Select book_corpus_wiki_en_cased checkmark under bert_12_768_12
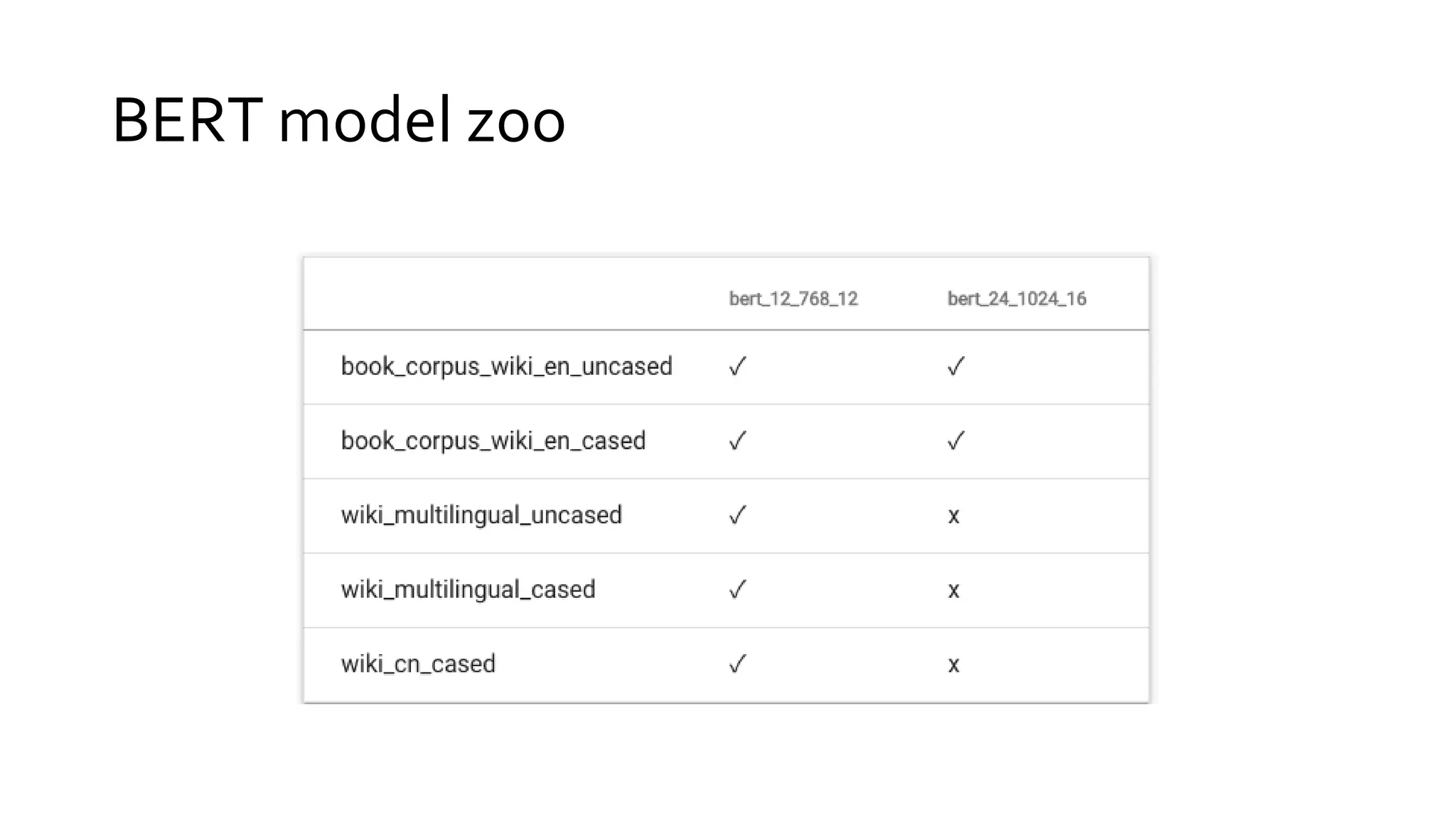This screenshot has height=819, width=1456. pyautogui.click(x=738, y=441)
